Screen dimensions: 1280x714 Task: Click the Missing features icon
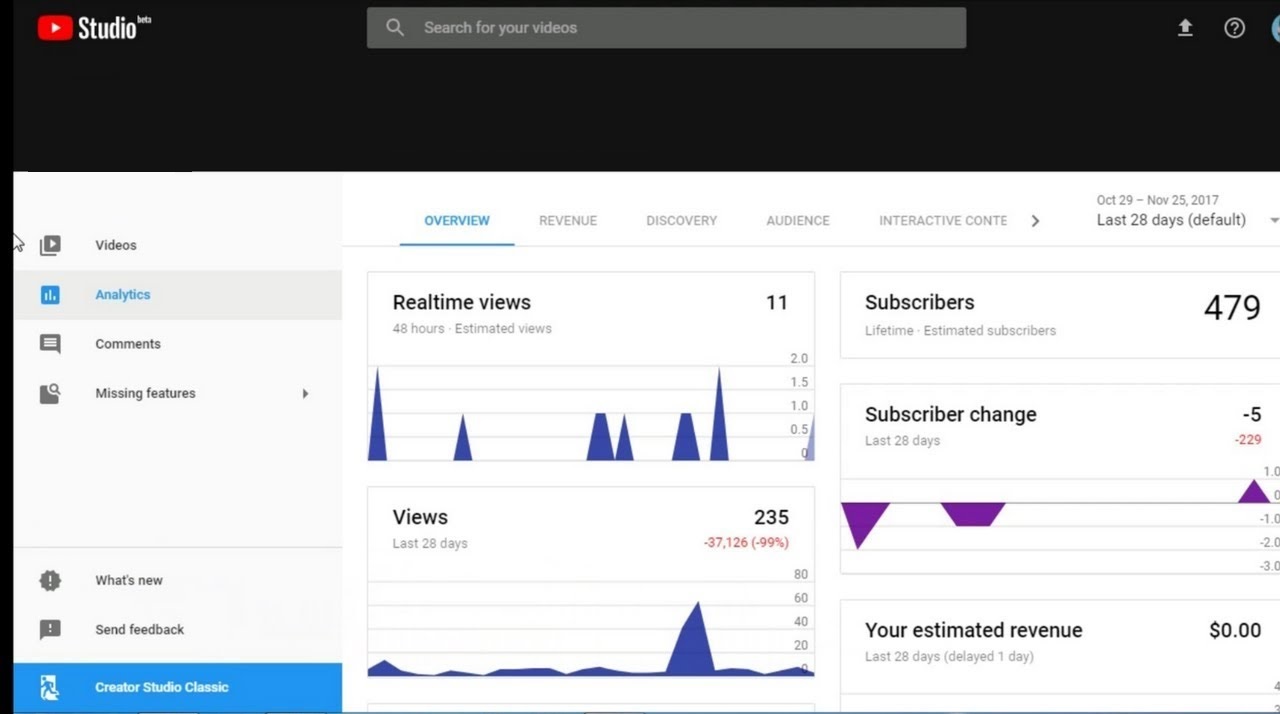coord(50,393)
